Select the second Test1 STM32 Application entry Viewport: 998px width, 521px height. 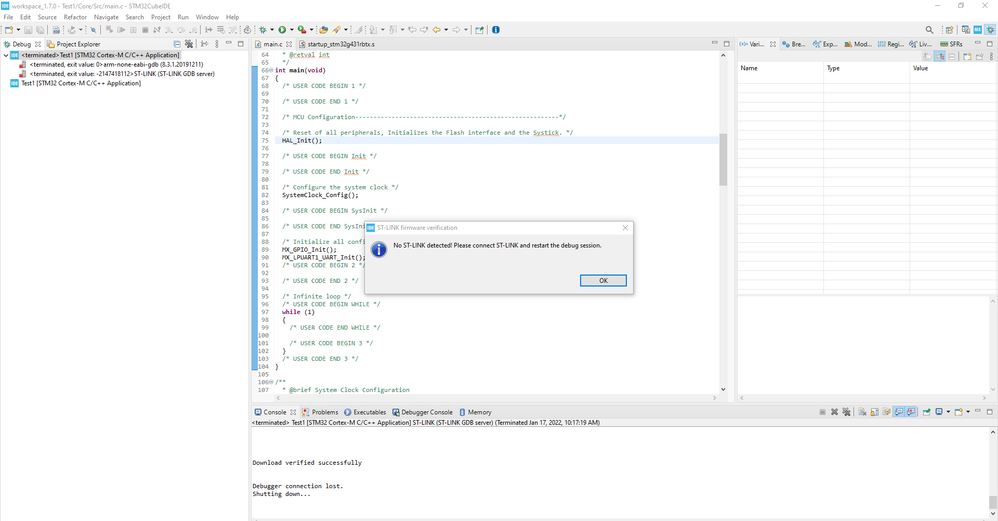tap(76, 83)
